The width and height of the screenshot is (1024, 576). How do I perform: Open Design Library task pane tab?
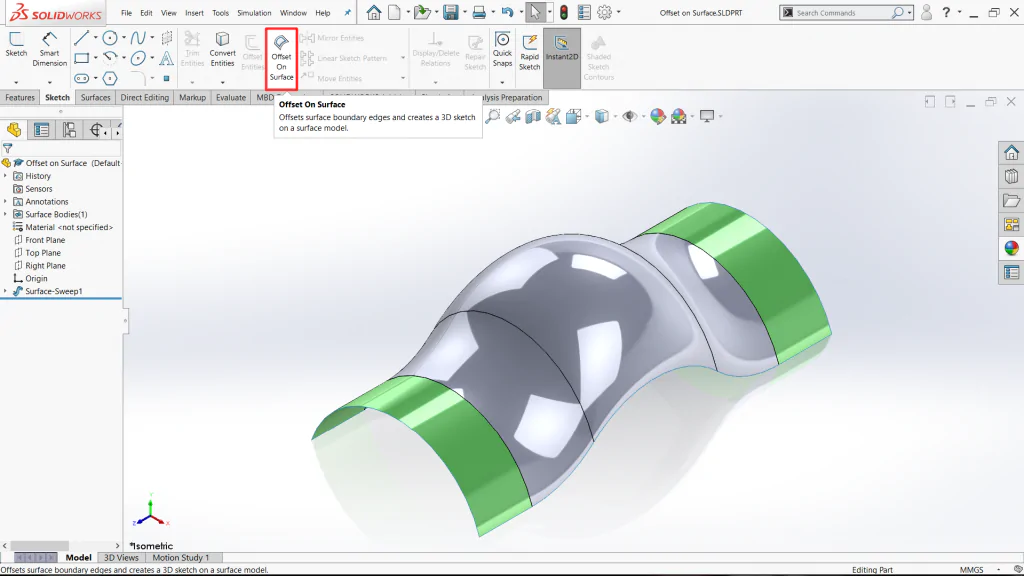1012,176
